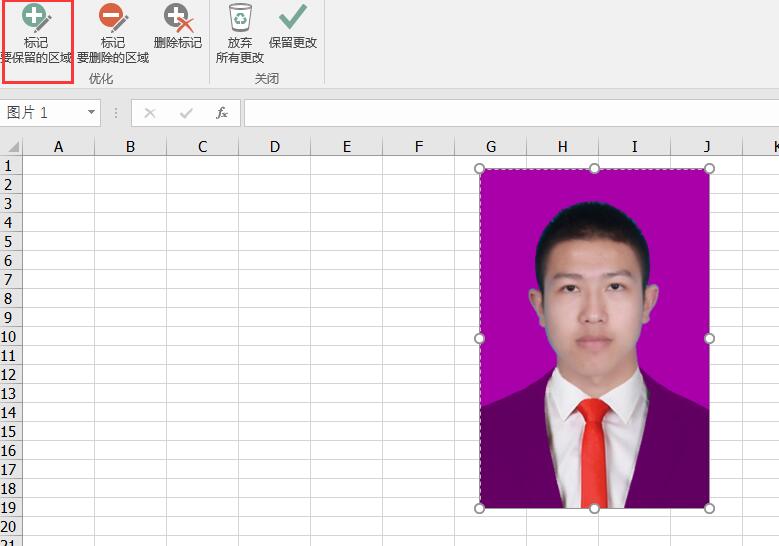
Task: Click the top-middle picture resize handle
Action: click(x=594, y=168)
